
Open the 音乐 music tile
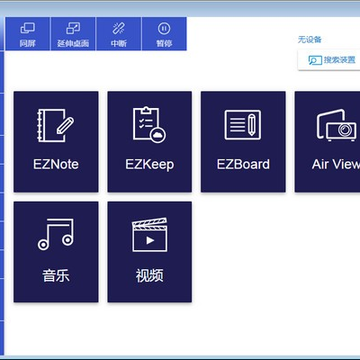tap(56, 252)
